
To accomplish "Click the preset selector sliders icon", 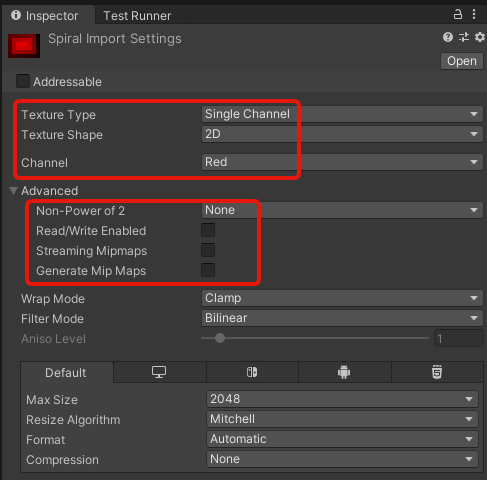I will (464, 37).
